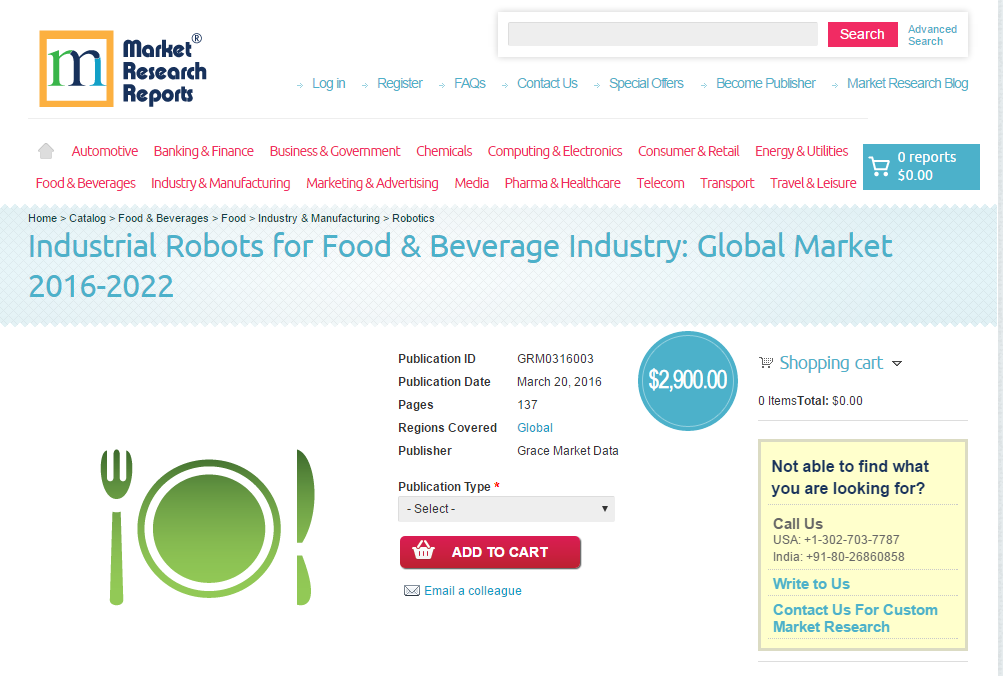The image size is (1003, 676).
Task: Open the Computing & Electronics category
Action: coord(555,151)
